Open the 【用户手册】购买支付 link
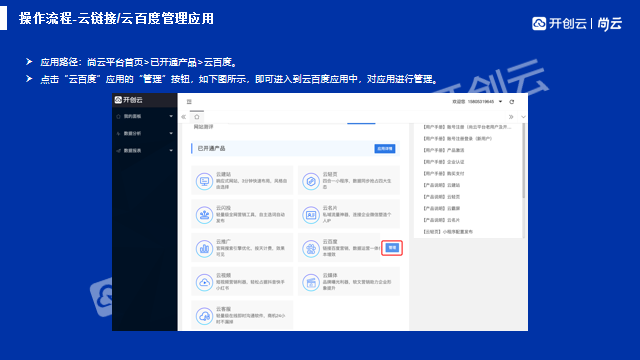Image resolution: width=640 pixels, height=360 pixels. tap(444, 173)
